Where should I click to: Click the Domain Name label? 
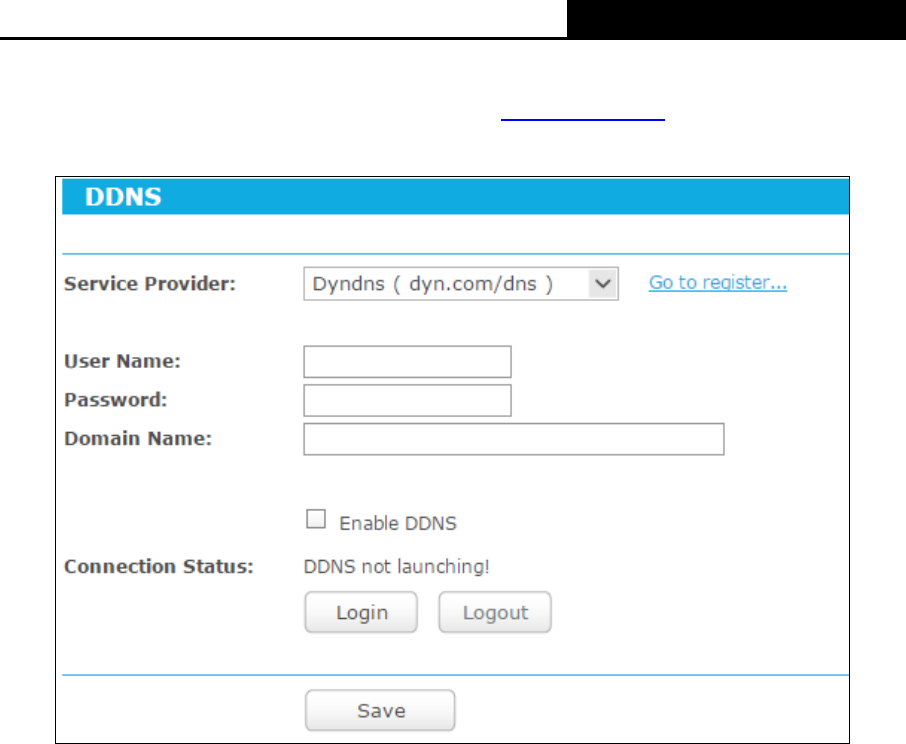[x=138, y=439]
